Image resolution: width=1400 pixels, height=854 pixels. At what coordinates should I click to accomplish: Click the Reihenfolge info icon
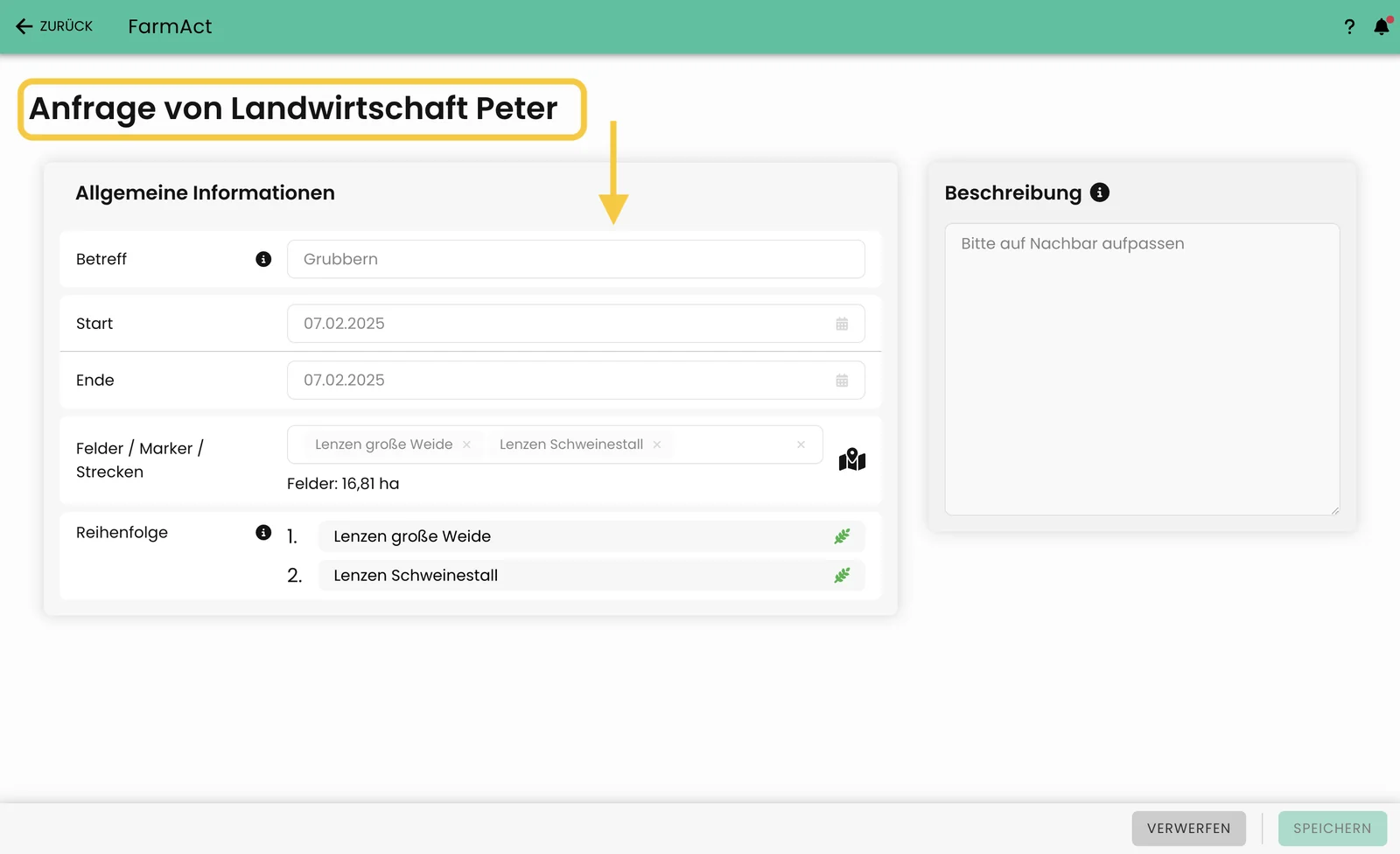263,532
